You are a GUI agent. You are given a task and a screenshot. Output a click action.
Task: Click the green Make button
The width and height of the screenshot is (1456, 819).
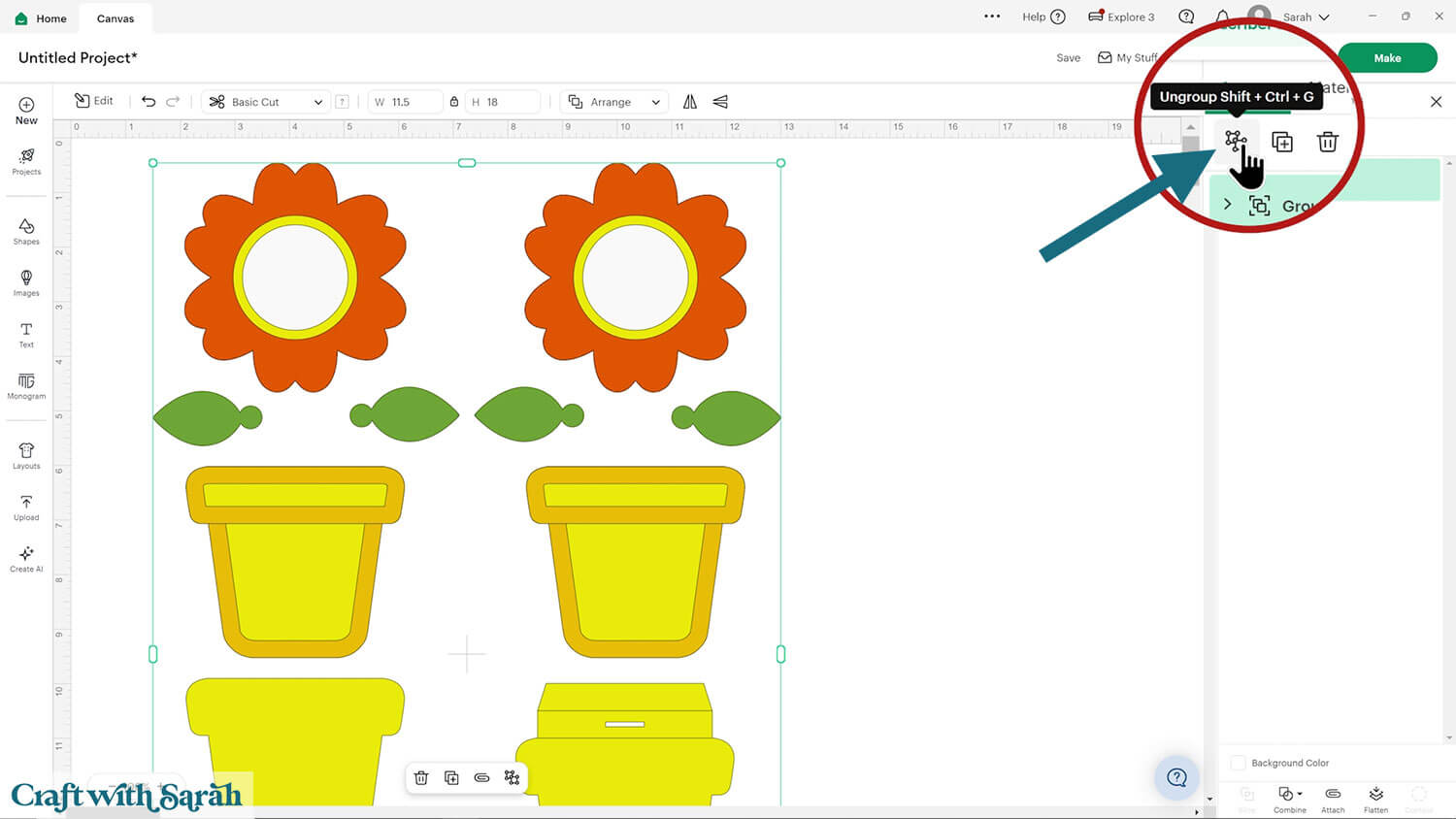(1387, 58)
